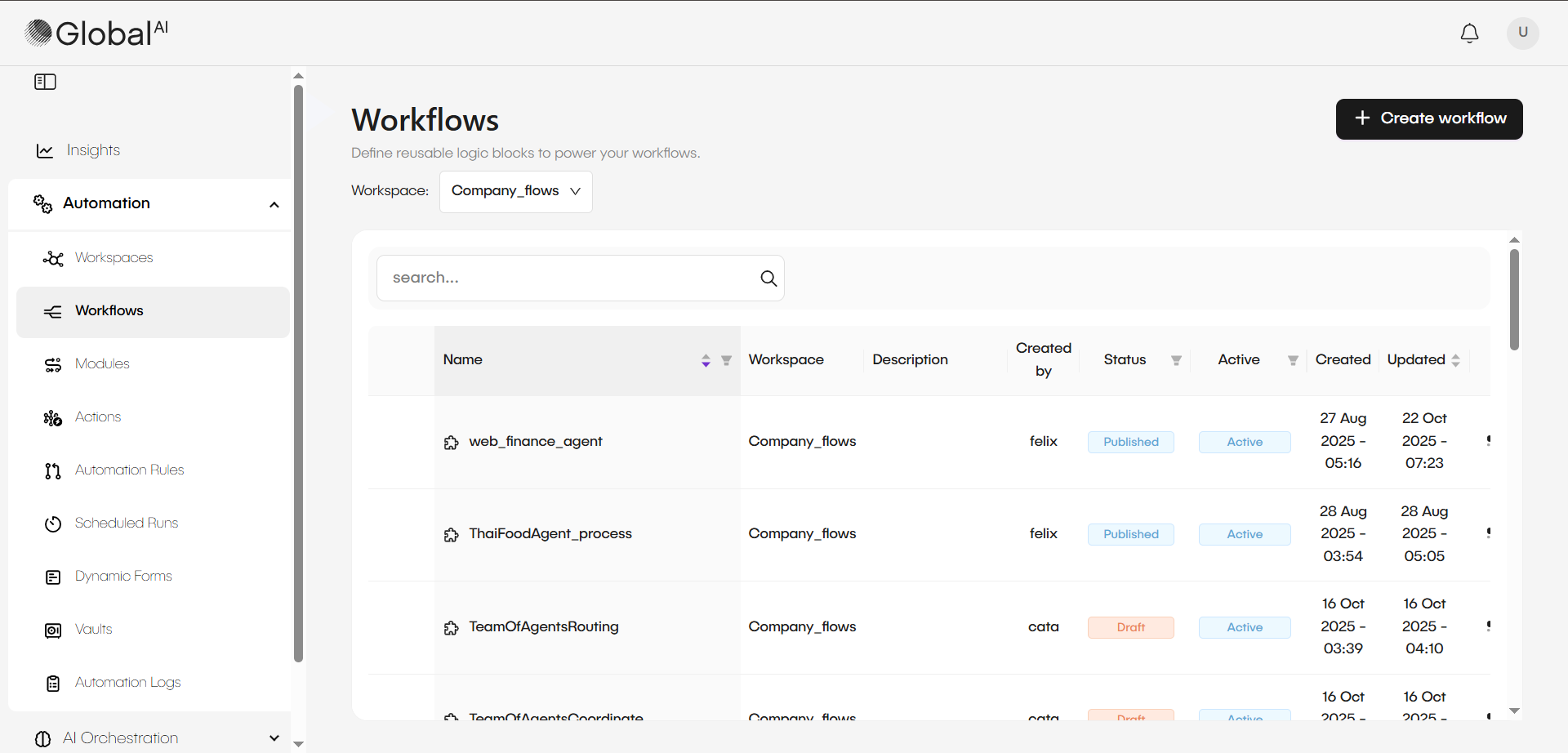View Automation Logs
1568x753 pixels.
tap(127, 683)
